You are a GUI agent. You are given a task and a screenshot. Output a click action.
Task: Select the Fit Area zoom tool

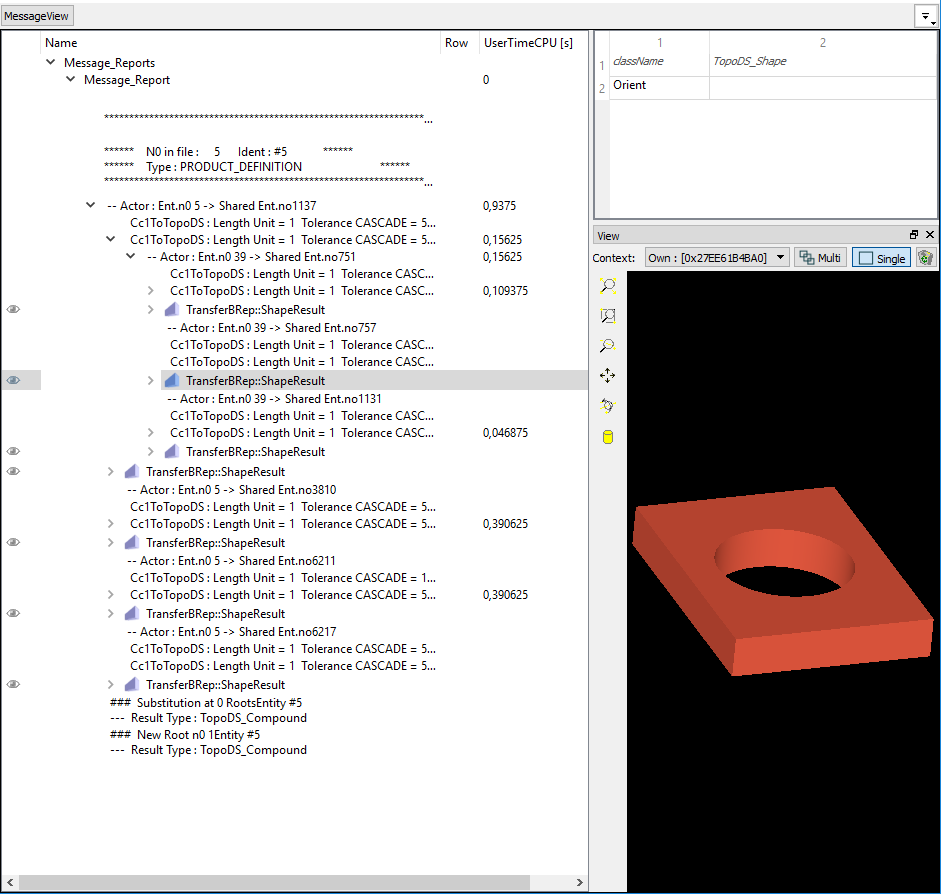pyautogui.click(x=607, y=316)
